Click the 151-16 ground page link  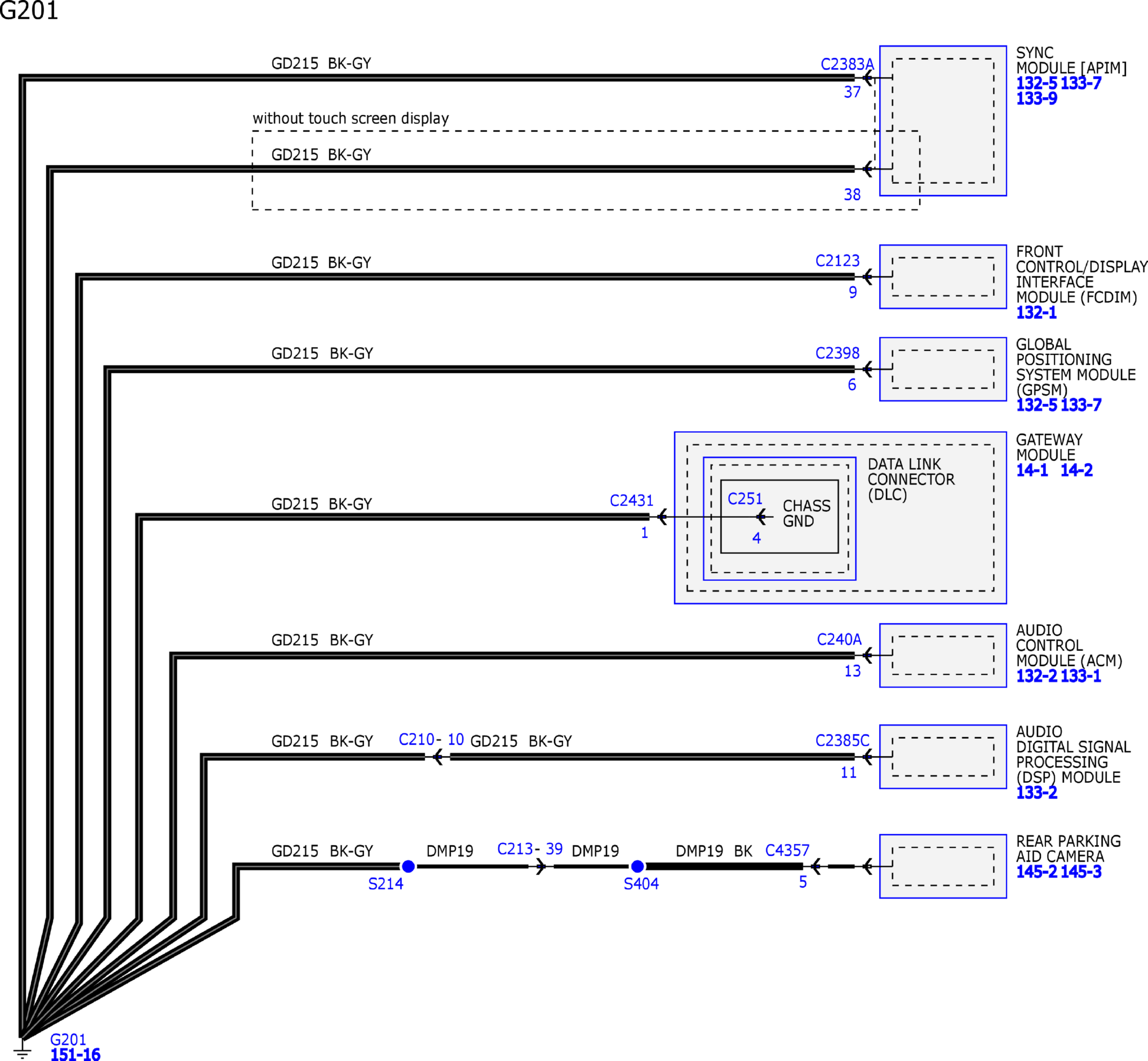pos(75,1054)
